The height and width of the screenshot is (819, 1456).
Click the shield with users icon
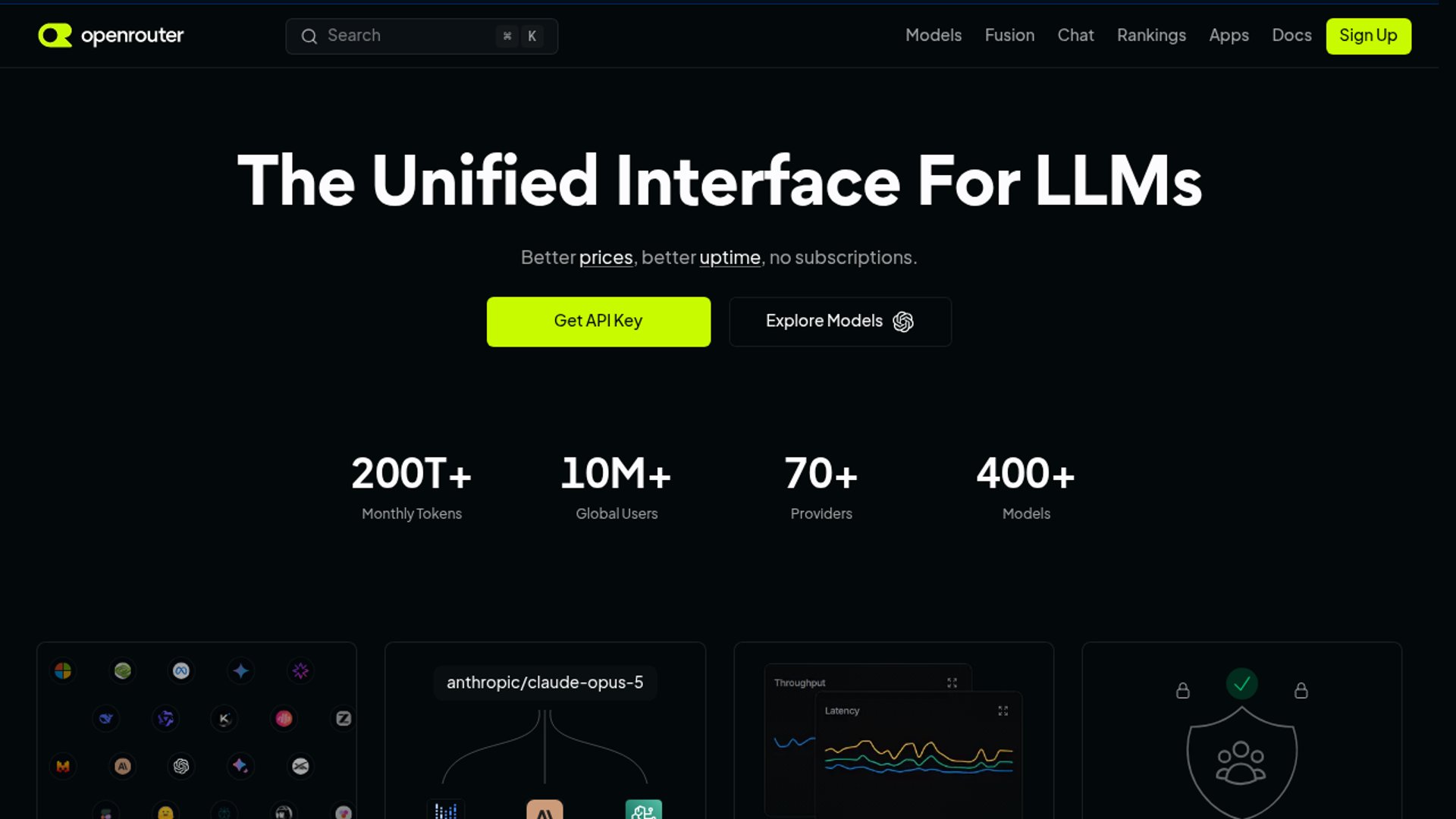[x=1241, y=762]
